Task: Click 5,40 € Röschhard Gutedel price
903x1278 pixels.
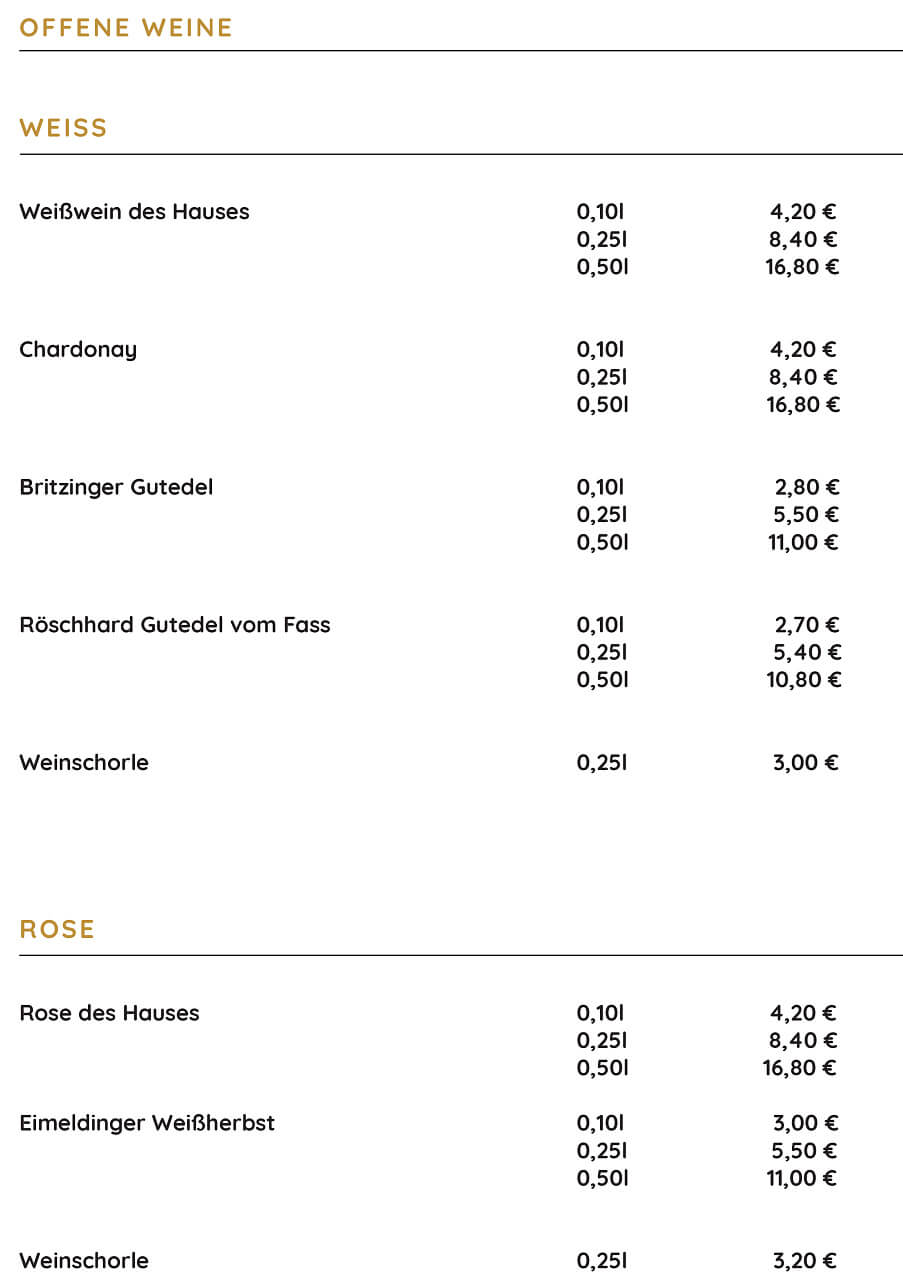Action: tap(806, 653)
